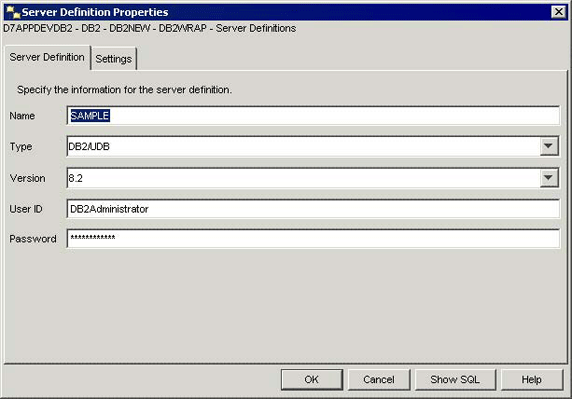Switch to the Server Definition tab
The image size is (572, 399).
pyautogui.click(x=47, y=57)
